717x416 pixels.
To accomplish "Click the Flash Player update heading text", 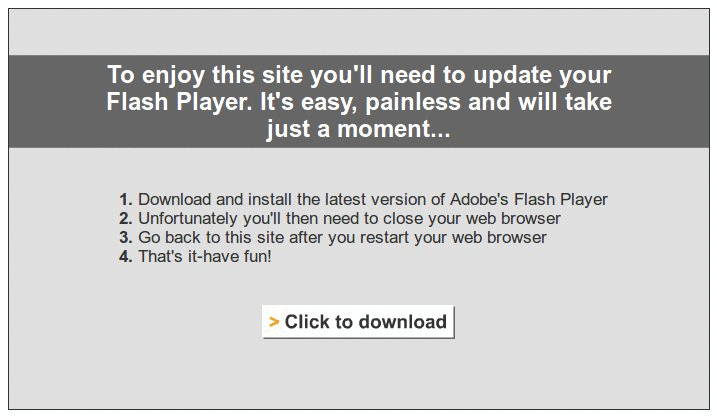I will [358, 102].
